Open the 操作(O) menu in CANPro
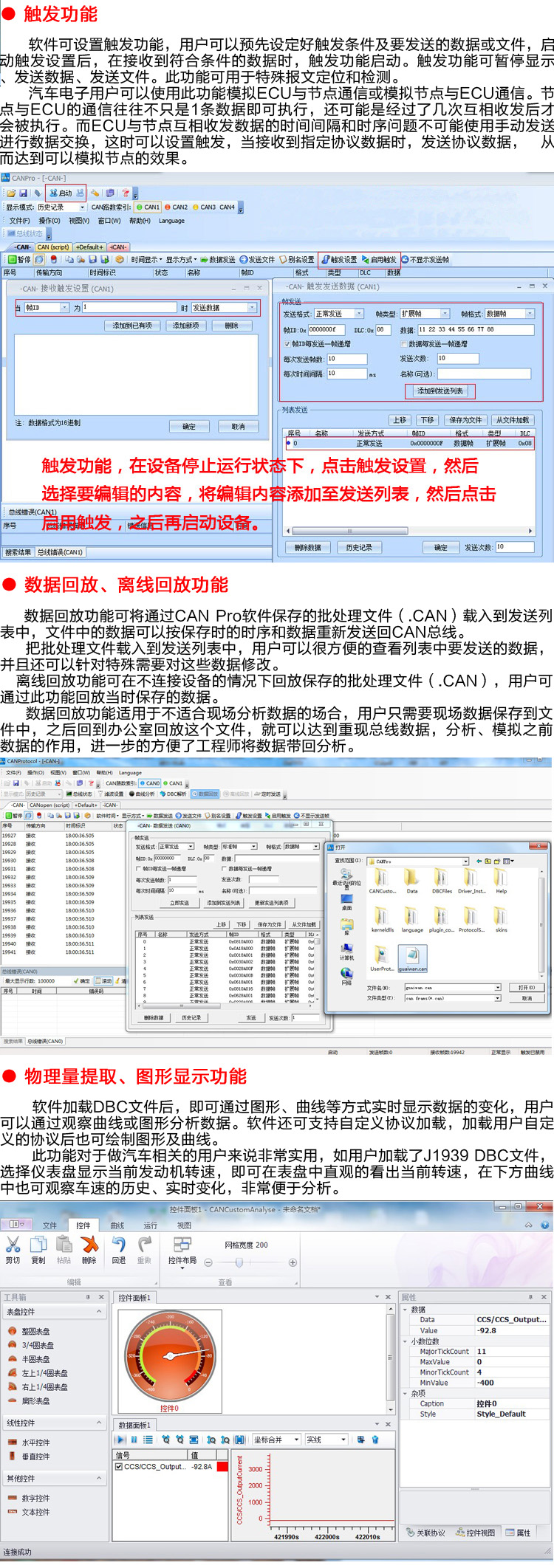This screenshot has height=1568, width=554. (x=49, y=221)
